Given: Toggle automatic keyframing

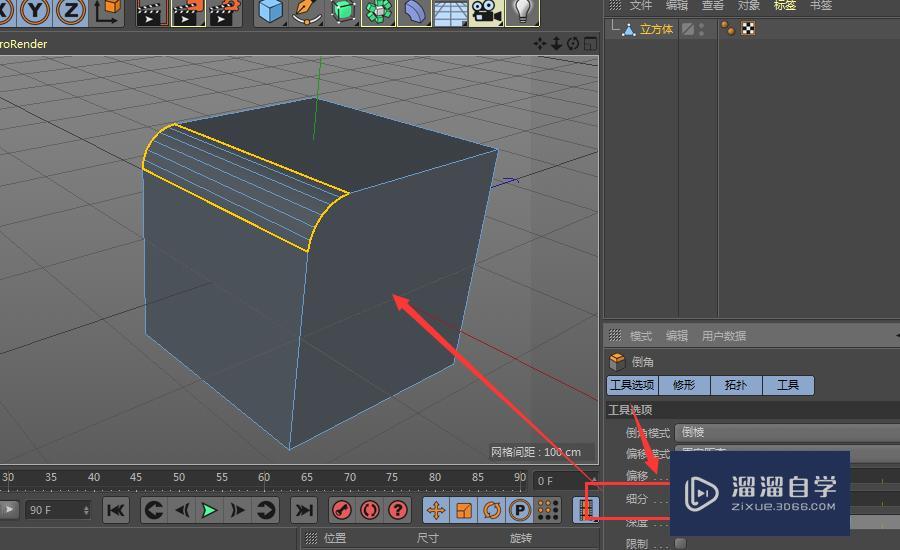Looking at the screenshot, I should (x=370, y=510).
